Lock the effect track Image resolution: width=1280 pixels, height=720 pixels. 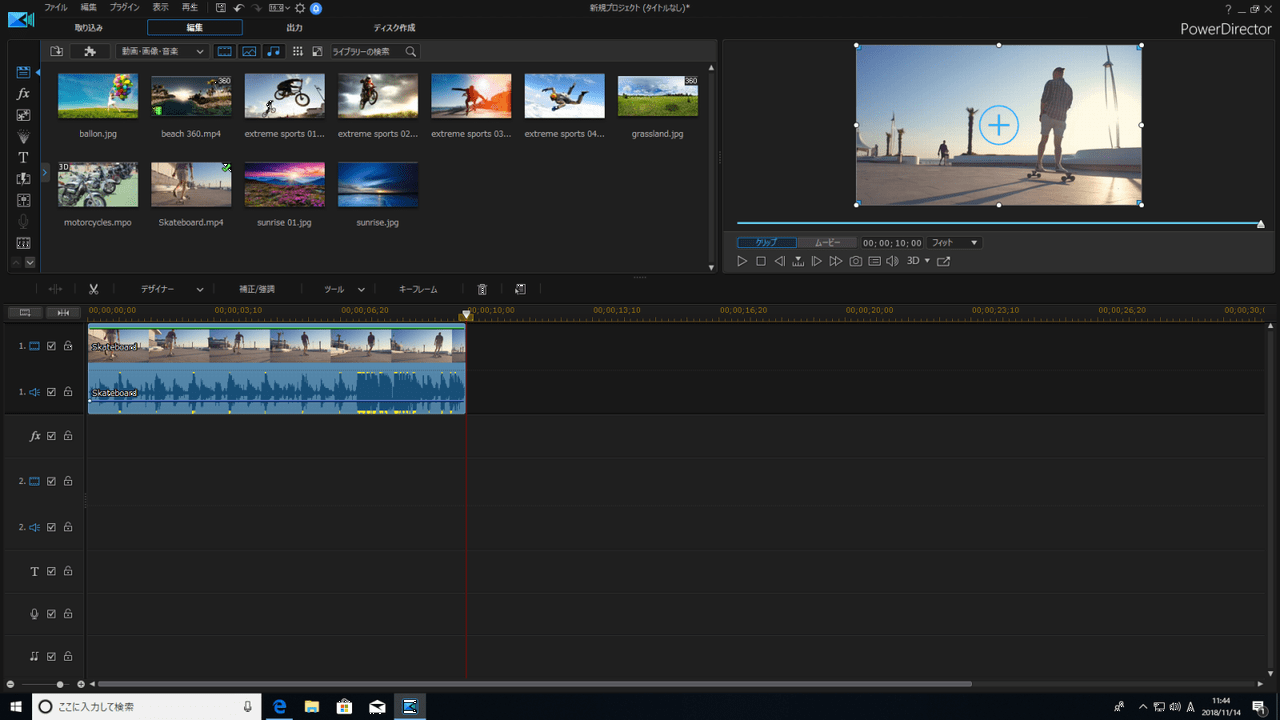click(68, 436)
